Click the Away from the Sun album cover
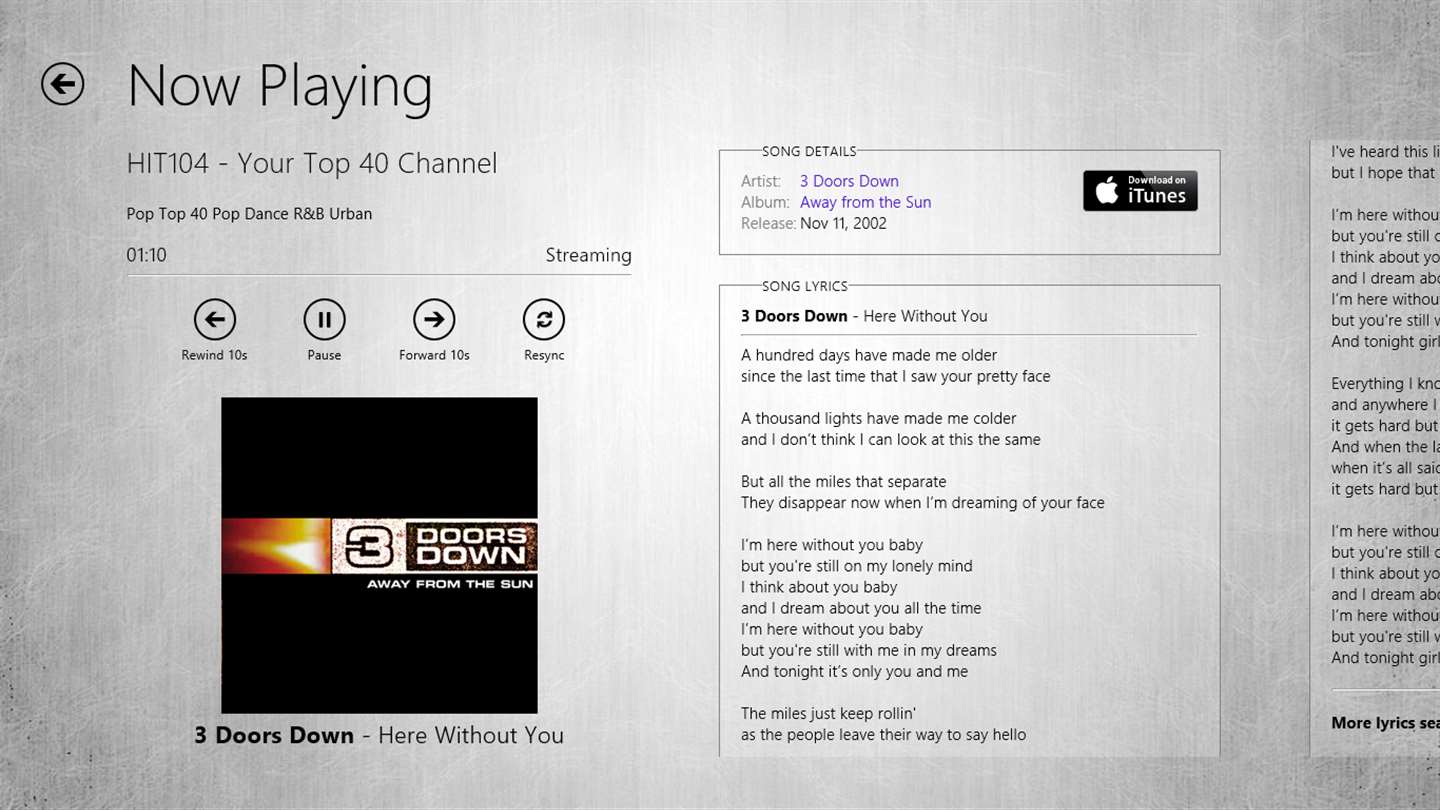 tap(379, 555)
